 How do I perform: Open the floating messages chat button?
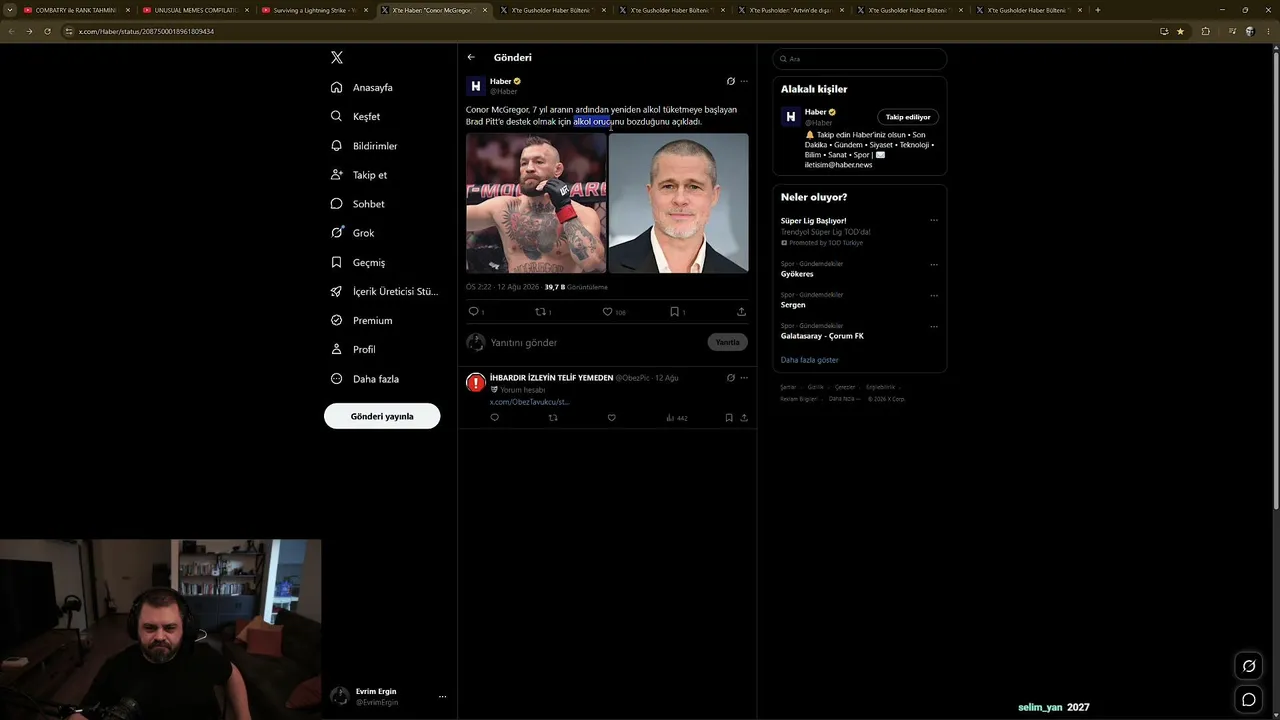1249,700
